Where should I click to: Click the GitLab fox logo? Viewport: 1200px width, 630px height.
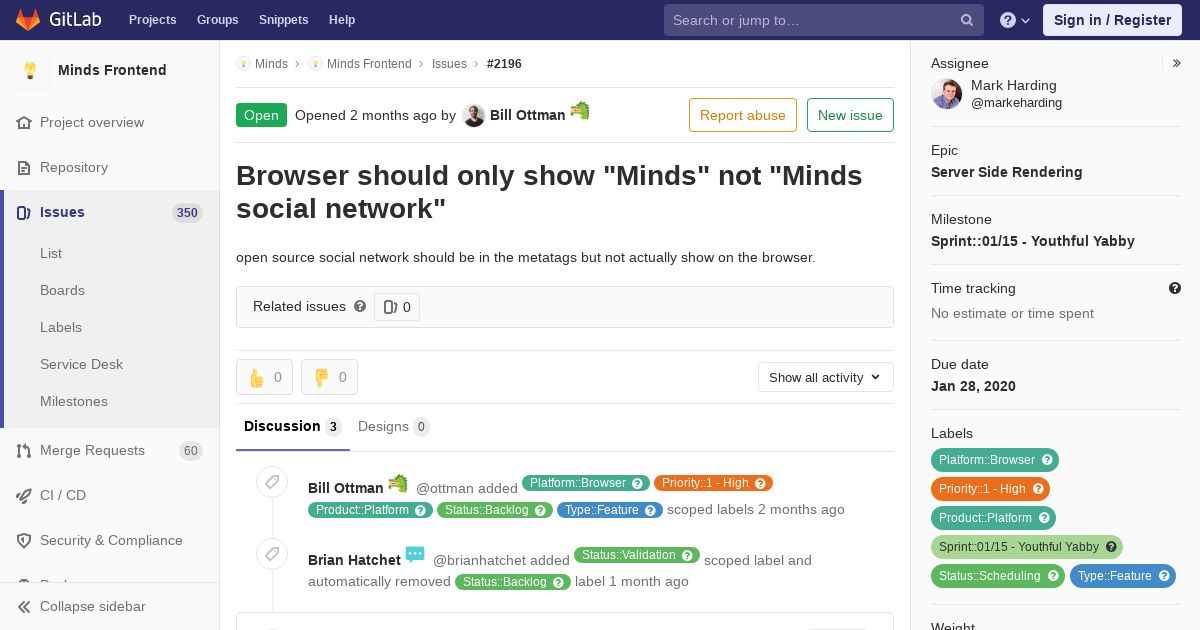click(28, 20)
